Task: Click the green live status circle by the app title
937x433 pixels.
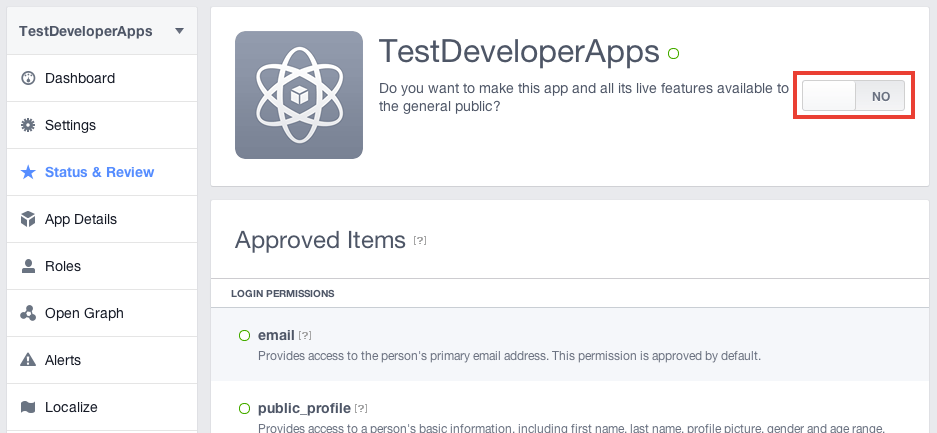Action: (x=673, y=54)
